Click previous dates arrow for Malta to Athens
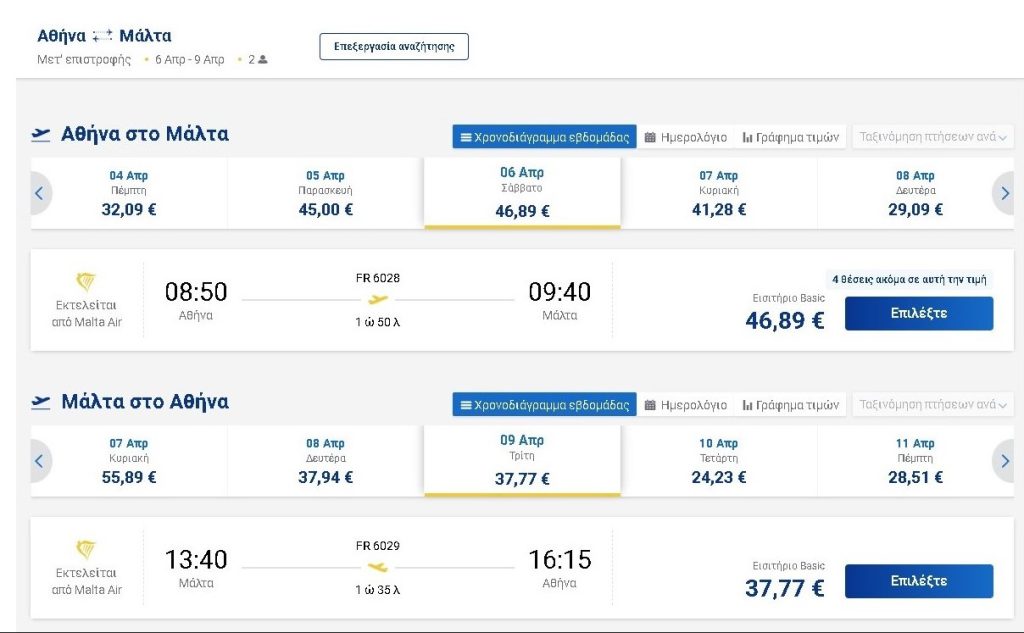Screen dimensions: 1024x633 39,461
